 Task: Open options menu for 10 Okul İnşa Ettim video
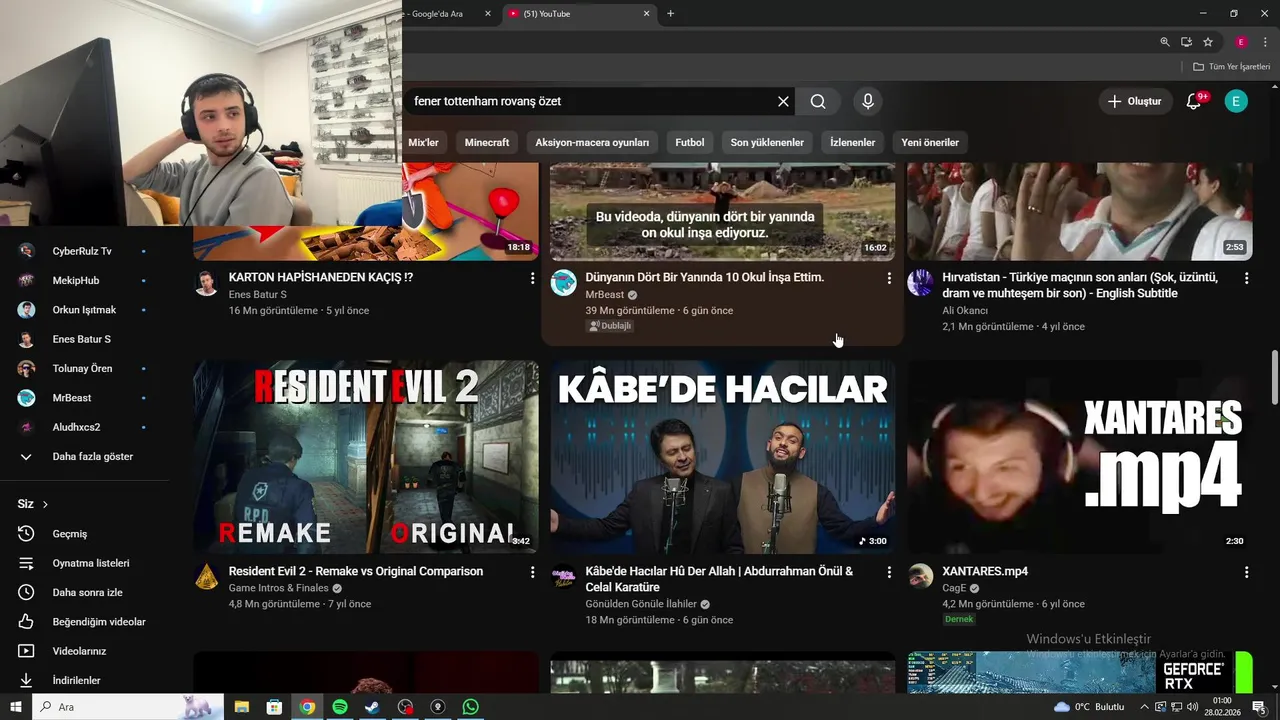coord(889,278)
